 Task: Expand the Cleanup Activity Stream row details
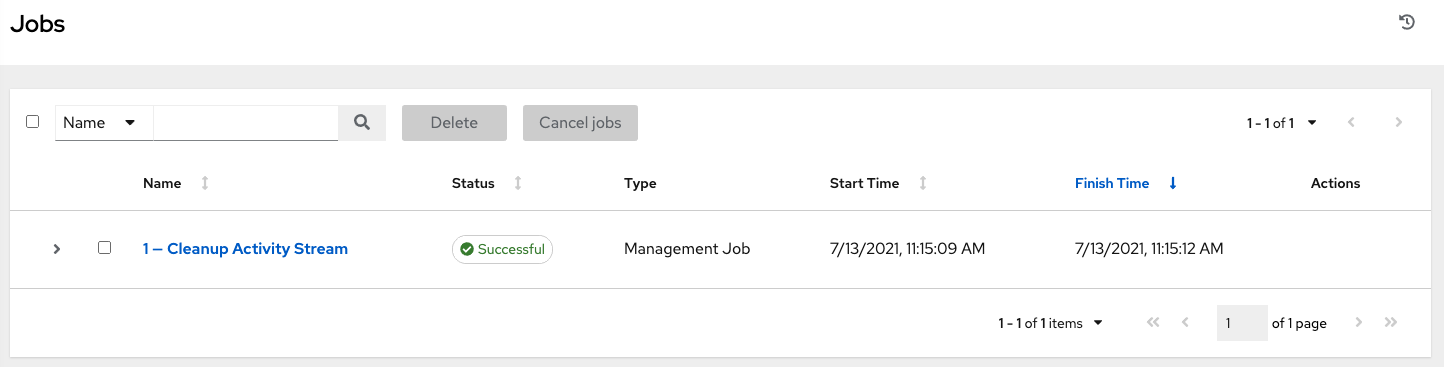[x=57, y=249]
